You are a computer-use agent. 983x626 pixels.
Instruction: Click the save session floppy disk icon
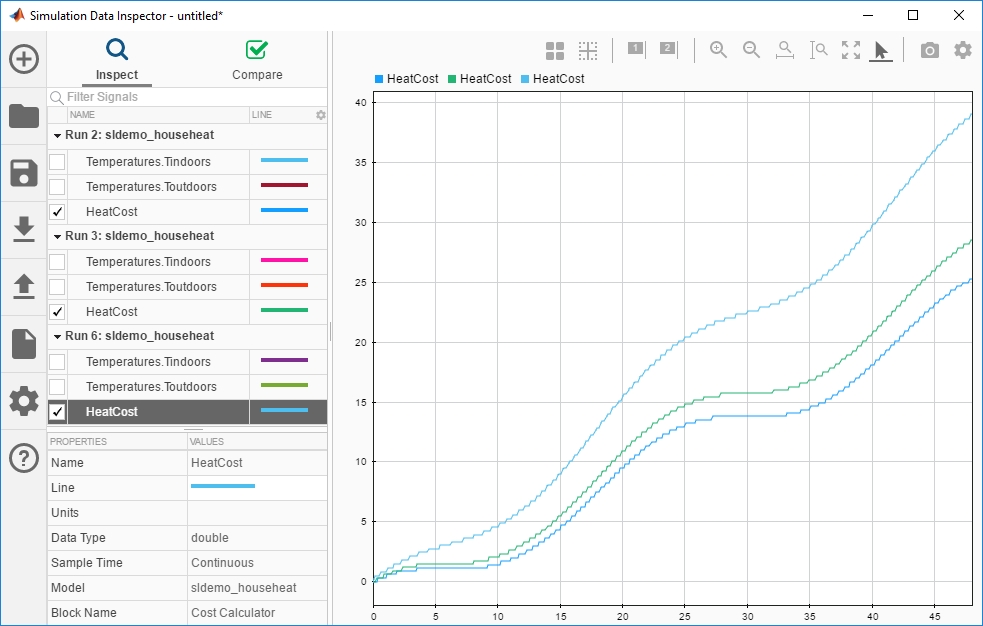pos(24,173)
